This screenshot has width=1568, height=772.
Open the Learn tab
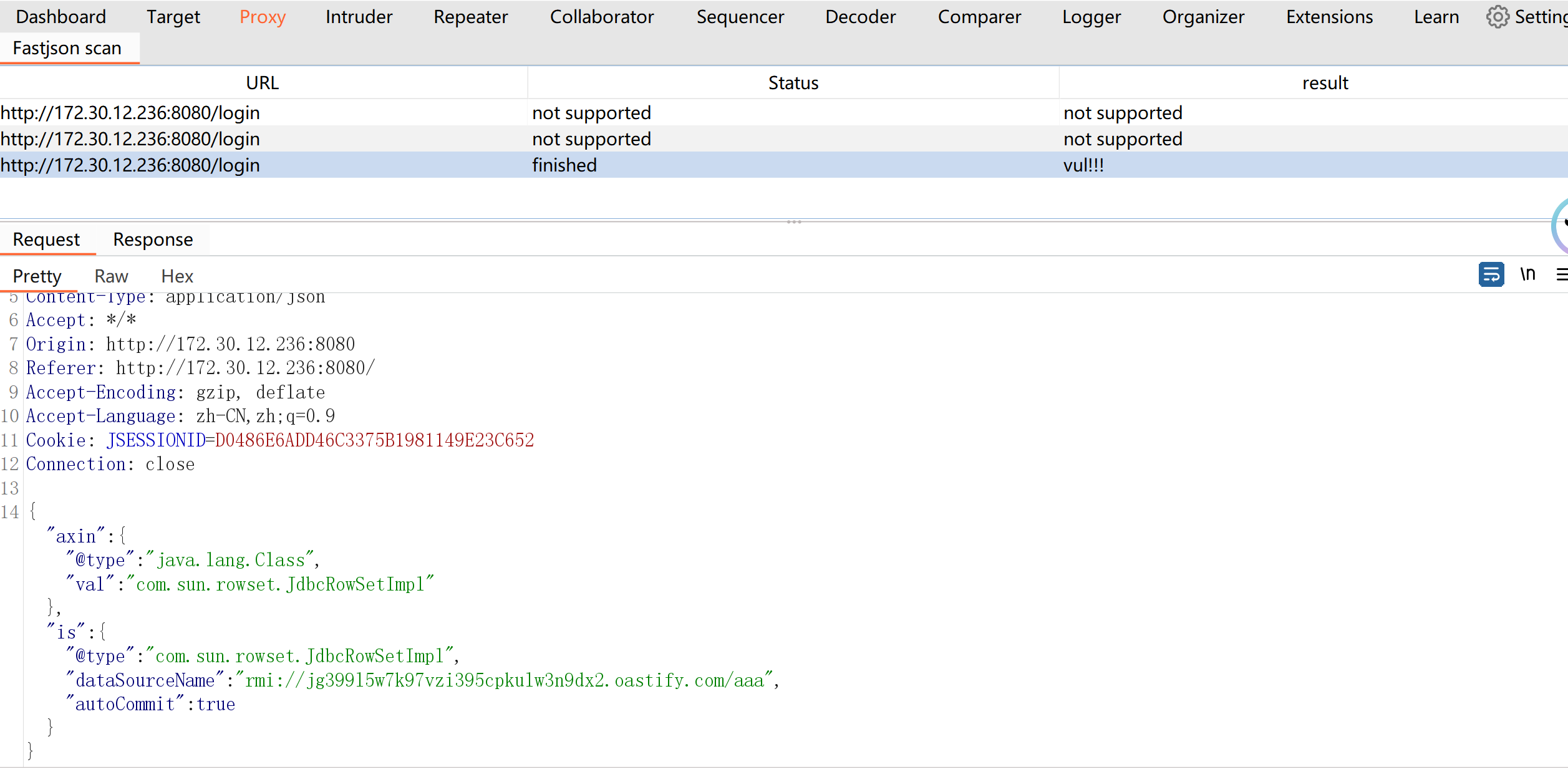(1436, 17)
